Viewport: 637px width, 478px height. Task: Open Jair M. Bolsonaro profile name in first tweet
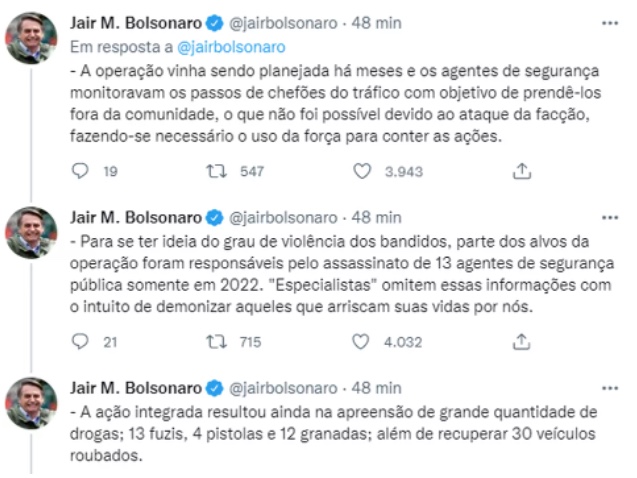136,22
